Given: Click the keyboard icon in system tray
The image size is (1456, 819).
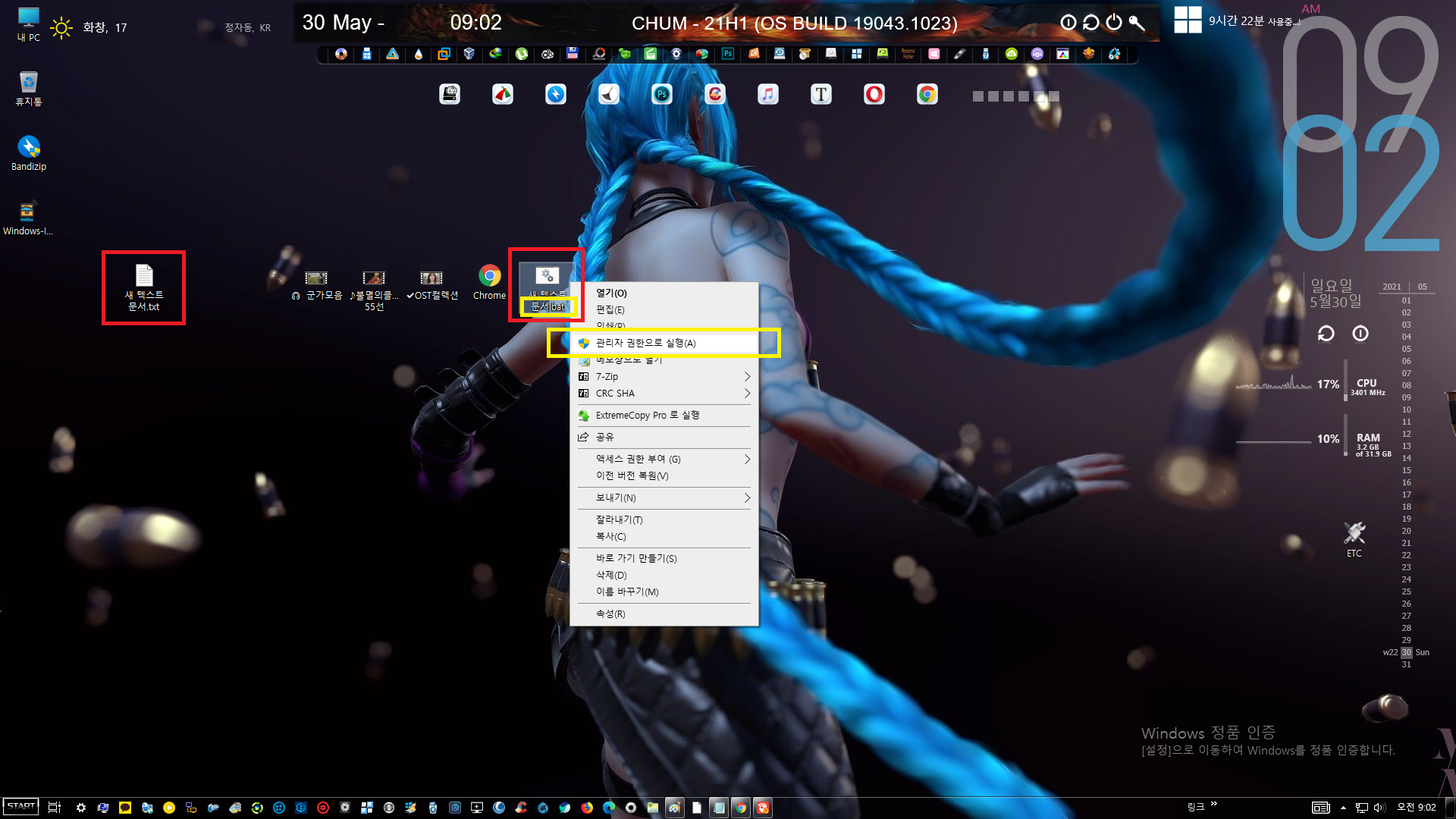Looking at the screenshot, I should 1321,808.
